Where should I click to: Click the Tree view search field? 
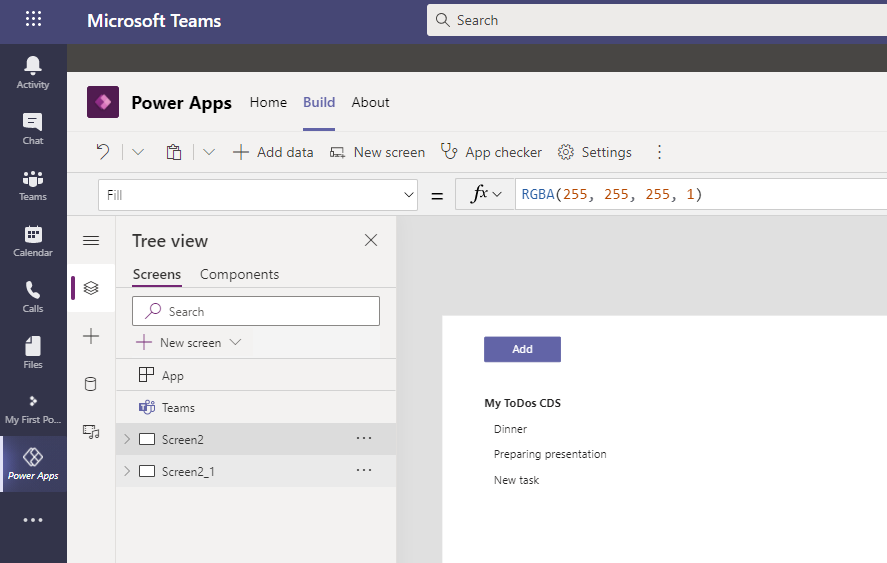point(256,311)
